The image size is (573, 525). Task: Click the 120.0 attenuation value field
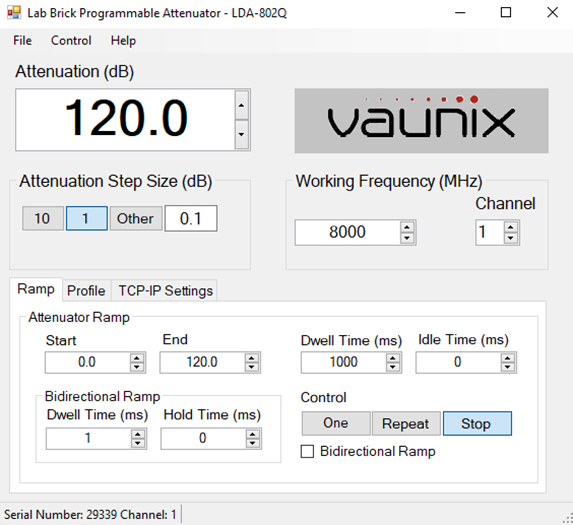coord(125,119)
